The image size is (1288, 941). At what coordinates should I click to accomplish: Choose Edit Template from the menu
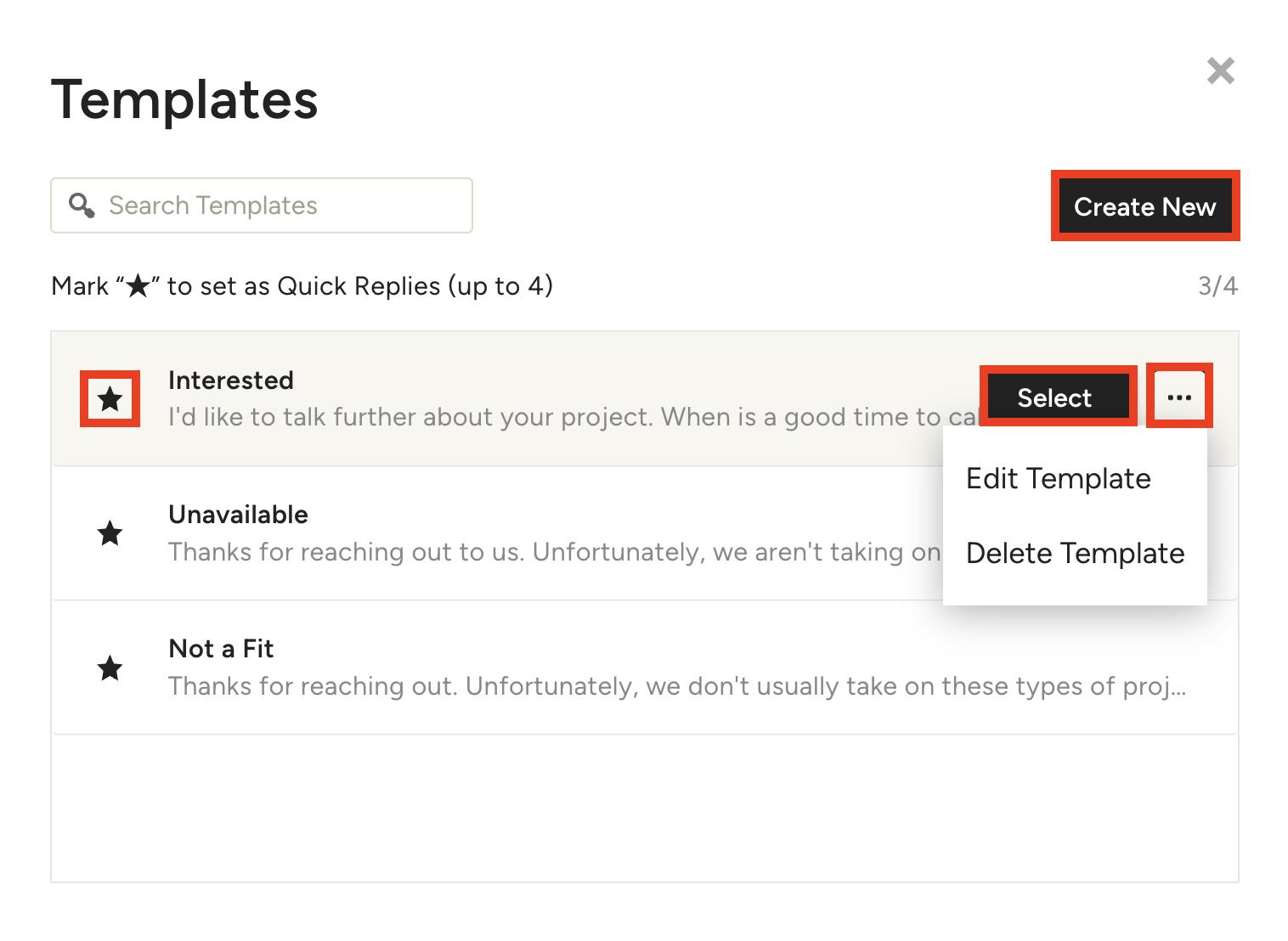tap(1059, 478)
